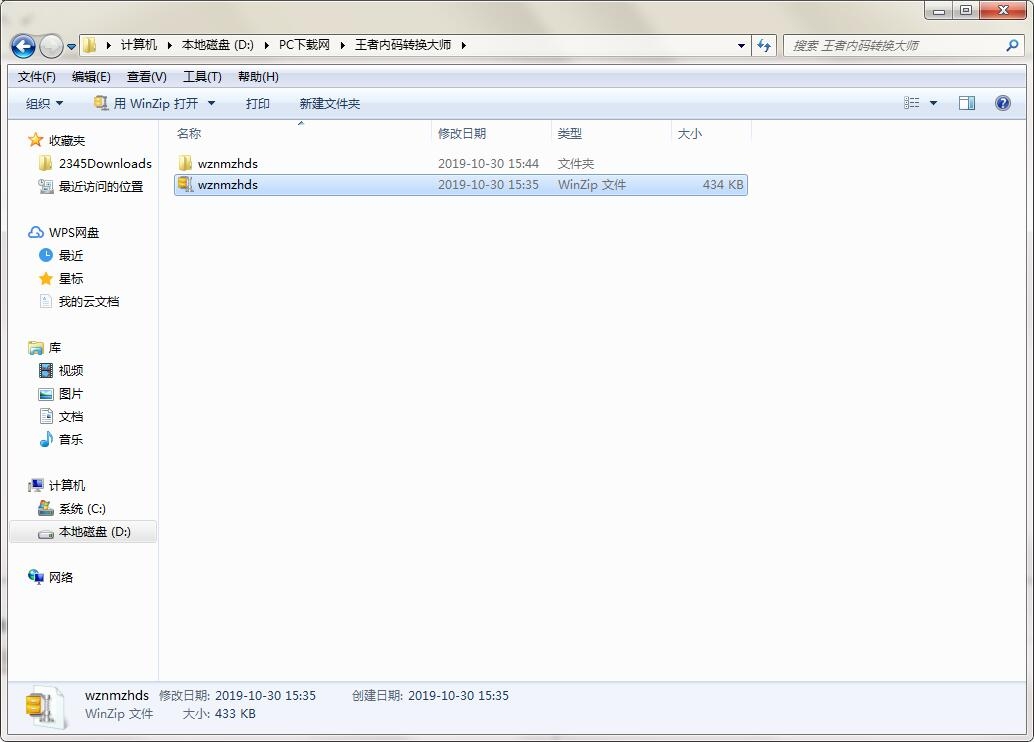Open help with the question mark icon
This screenshot has width=1034, height=742.
tap(1002, 103)
